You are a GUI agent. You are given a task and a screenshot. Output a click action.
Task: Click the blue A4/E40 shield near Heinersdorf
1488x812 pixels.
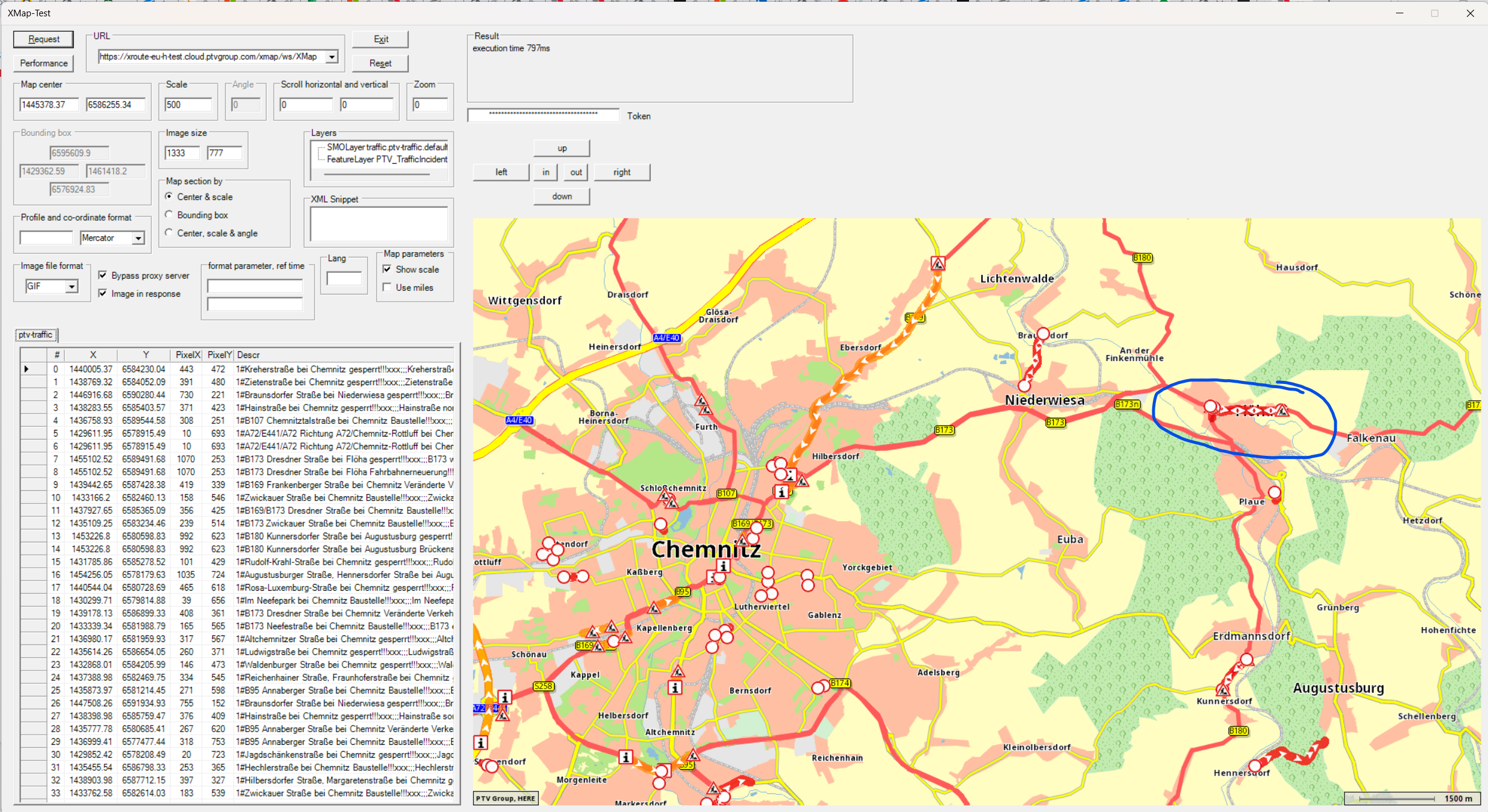pos(667,338)
